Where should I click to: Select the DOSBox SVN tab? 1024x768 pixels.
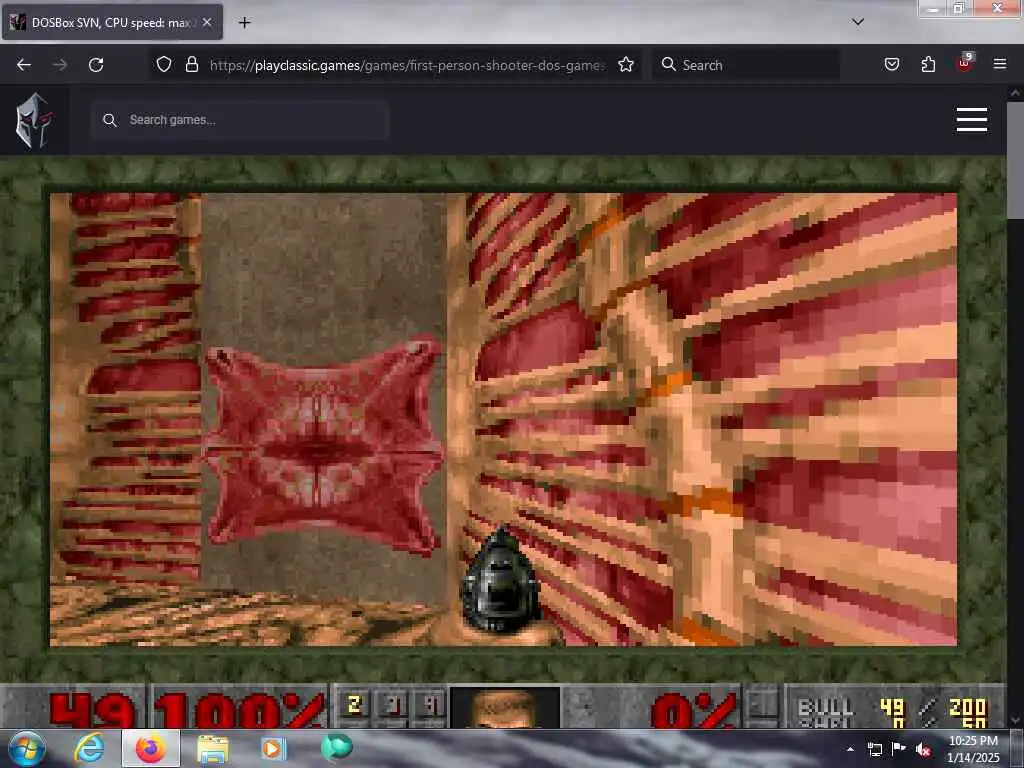(112, 22)
